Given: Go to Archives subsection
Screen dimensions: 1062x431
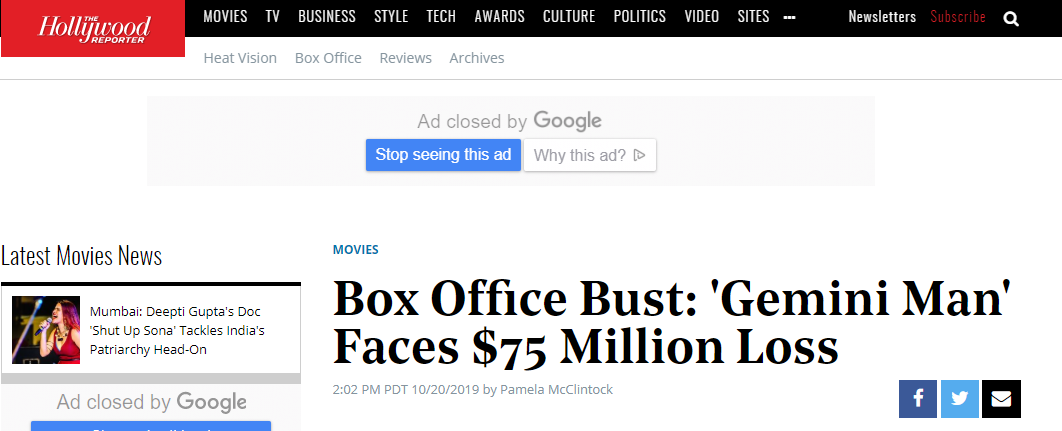Looking at the screenshot, I should [x=477, y=58].
